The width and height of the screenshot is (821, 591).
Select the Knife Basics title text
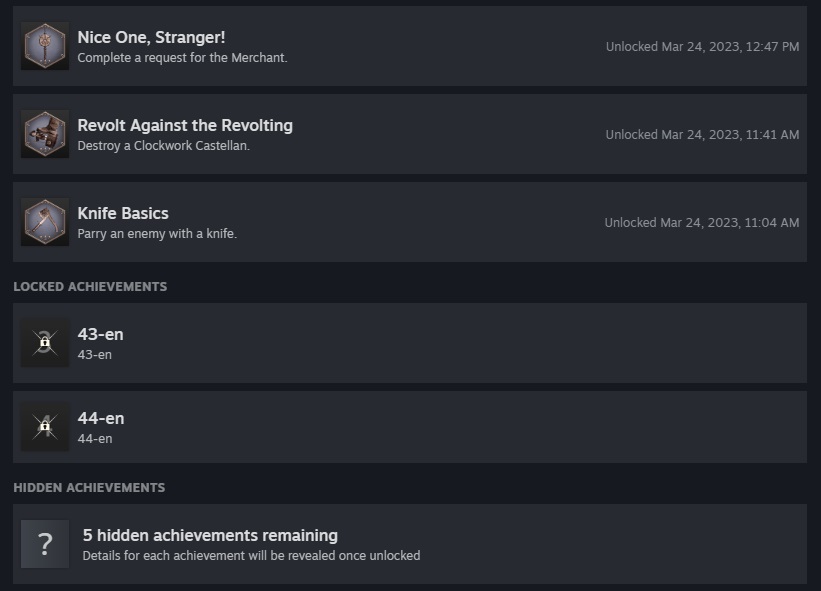point(123,214)
